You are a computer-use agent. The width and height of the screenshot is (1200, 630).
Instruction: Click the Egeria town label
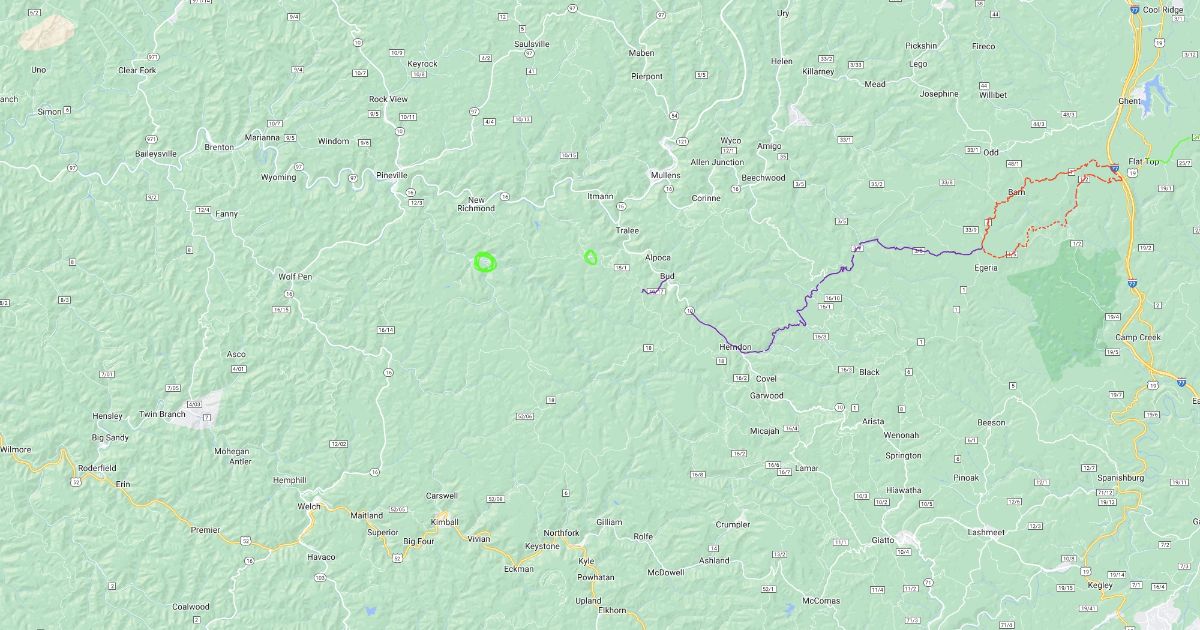point(985,268)
